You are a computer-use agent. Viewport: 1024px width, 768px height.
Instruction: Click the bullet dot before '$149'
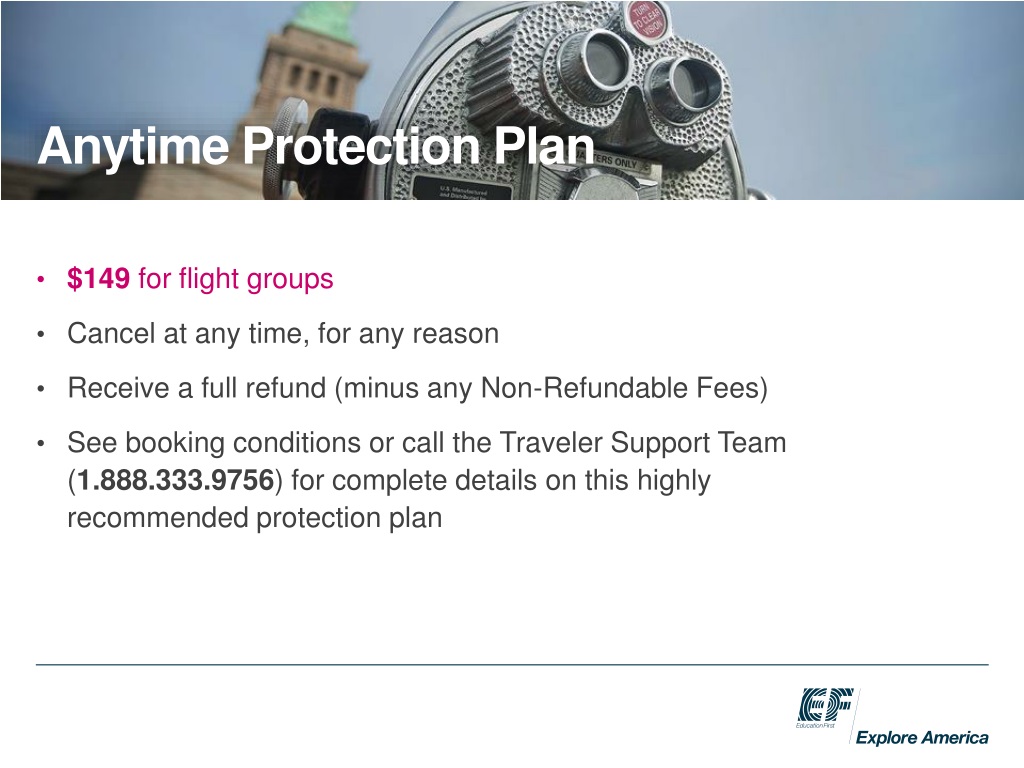coord(40,280)
